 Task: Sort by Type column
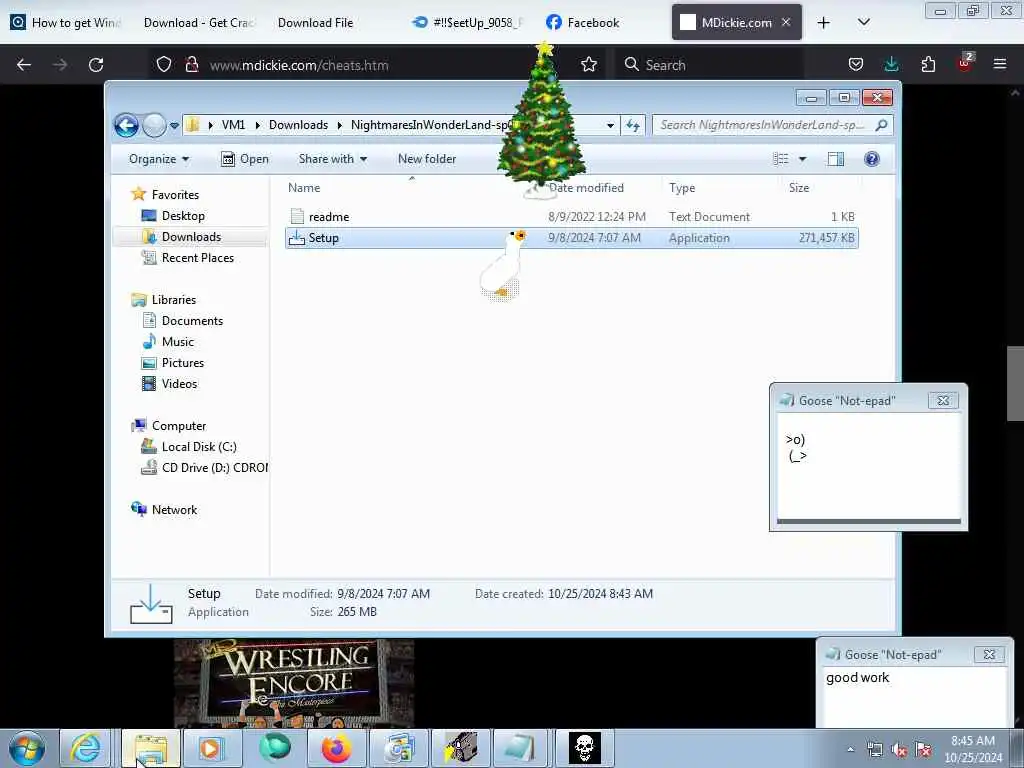point(682,188)
